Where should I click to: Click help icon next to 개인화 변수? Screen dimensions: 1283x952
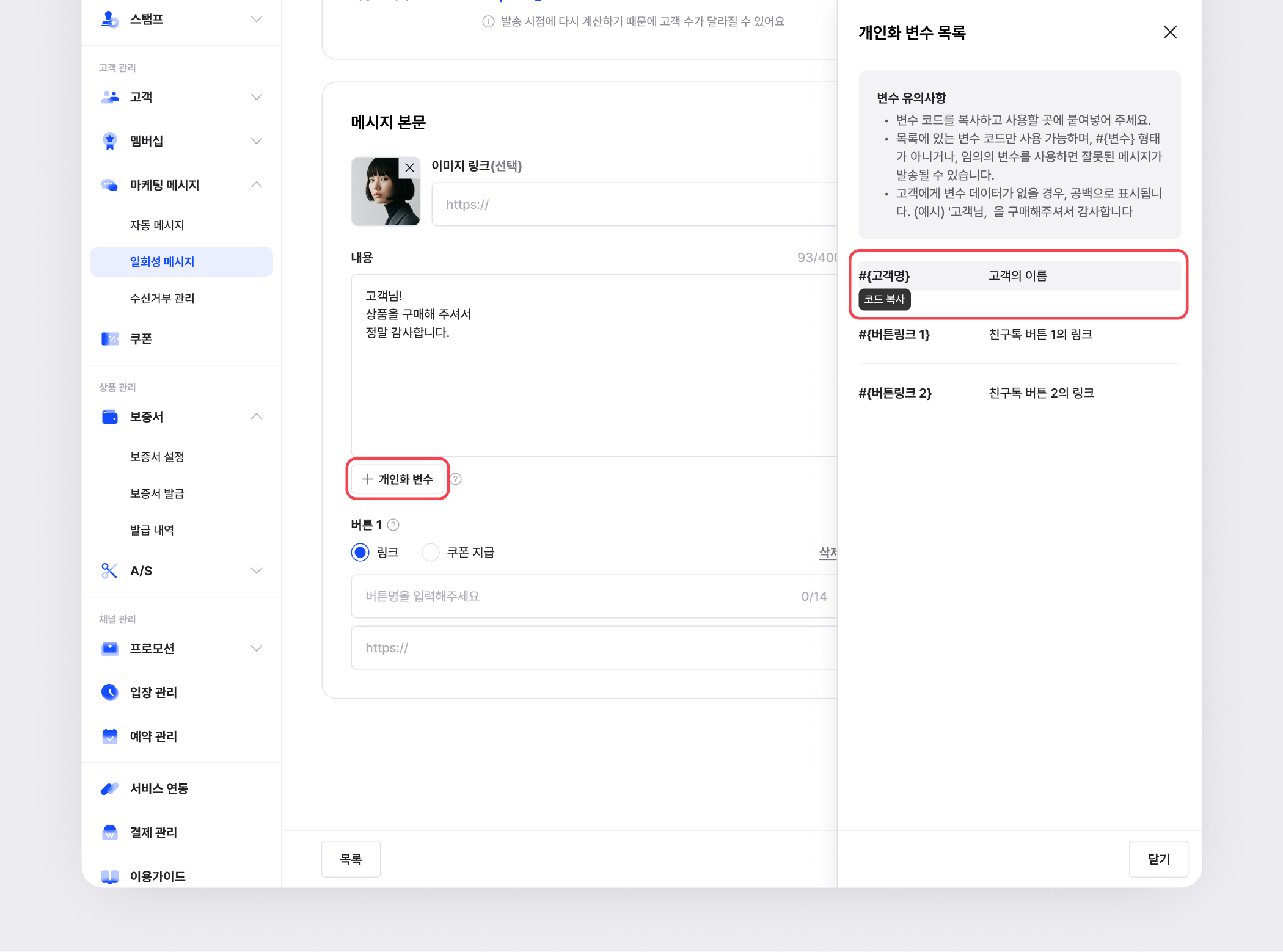(x=456, y=479)
